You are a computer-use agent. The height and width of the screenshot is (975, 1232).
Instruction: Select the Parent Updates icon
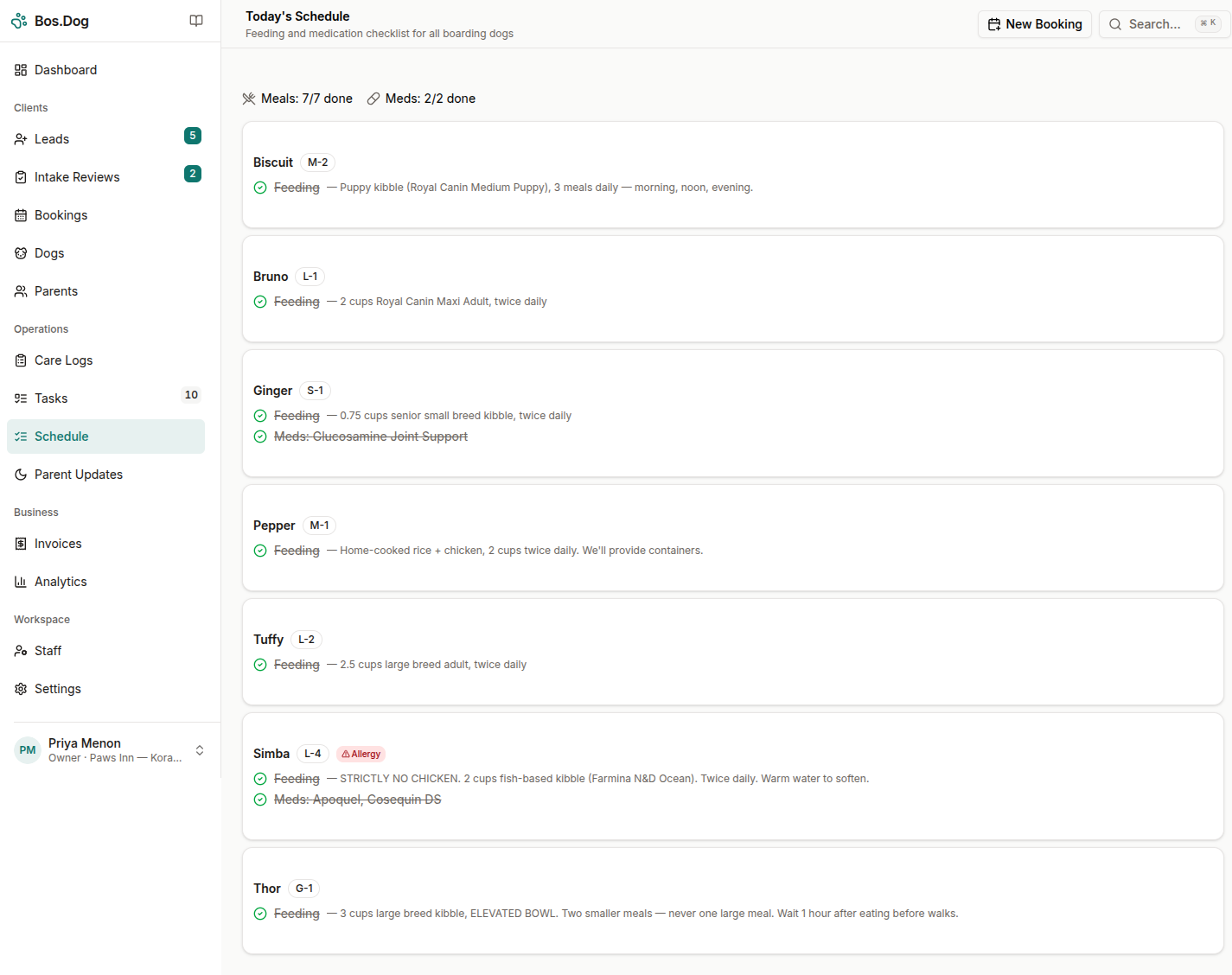21,474
